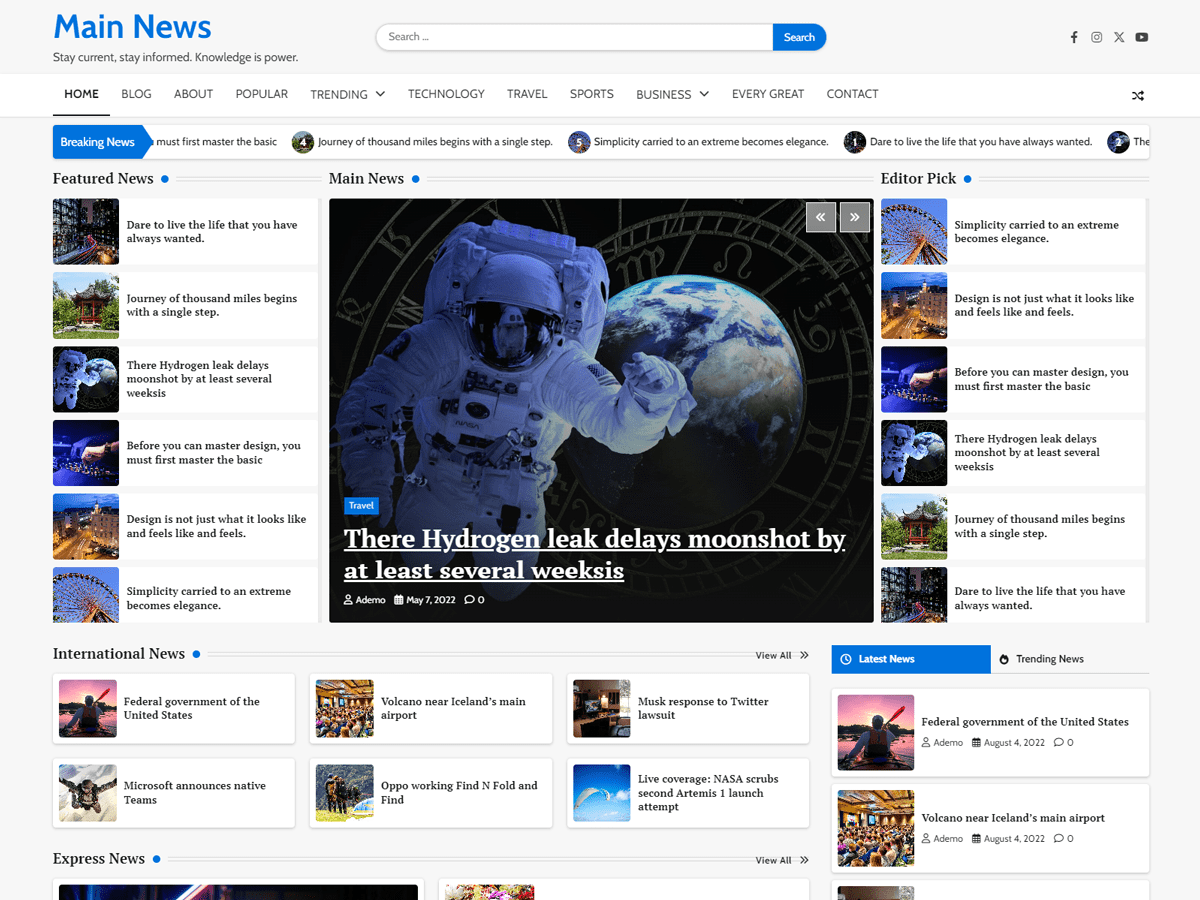
Task: Click the previous arrow on Main News slider
Action: (x=820, y=217)
